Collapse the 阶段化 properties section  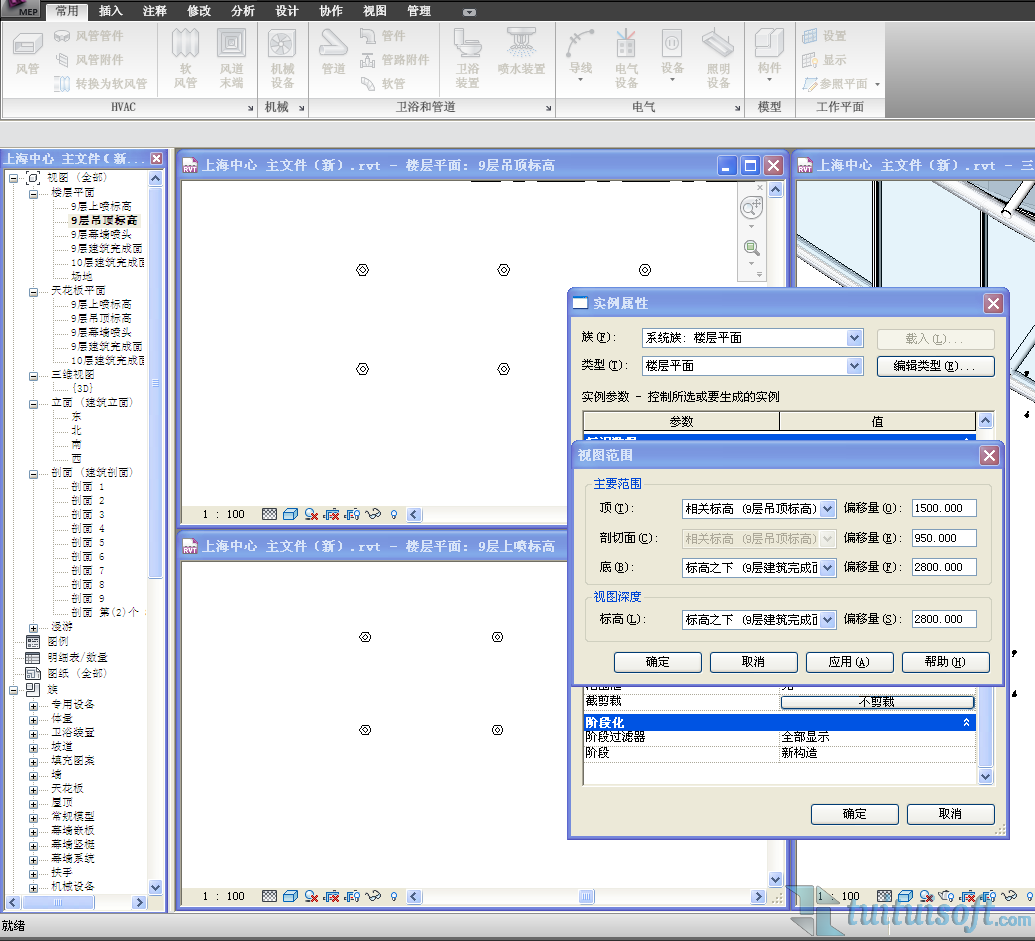pos(966,722)
